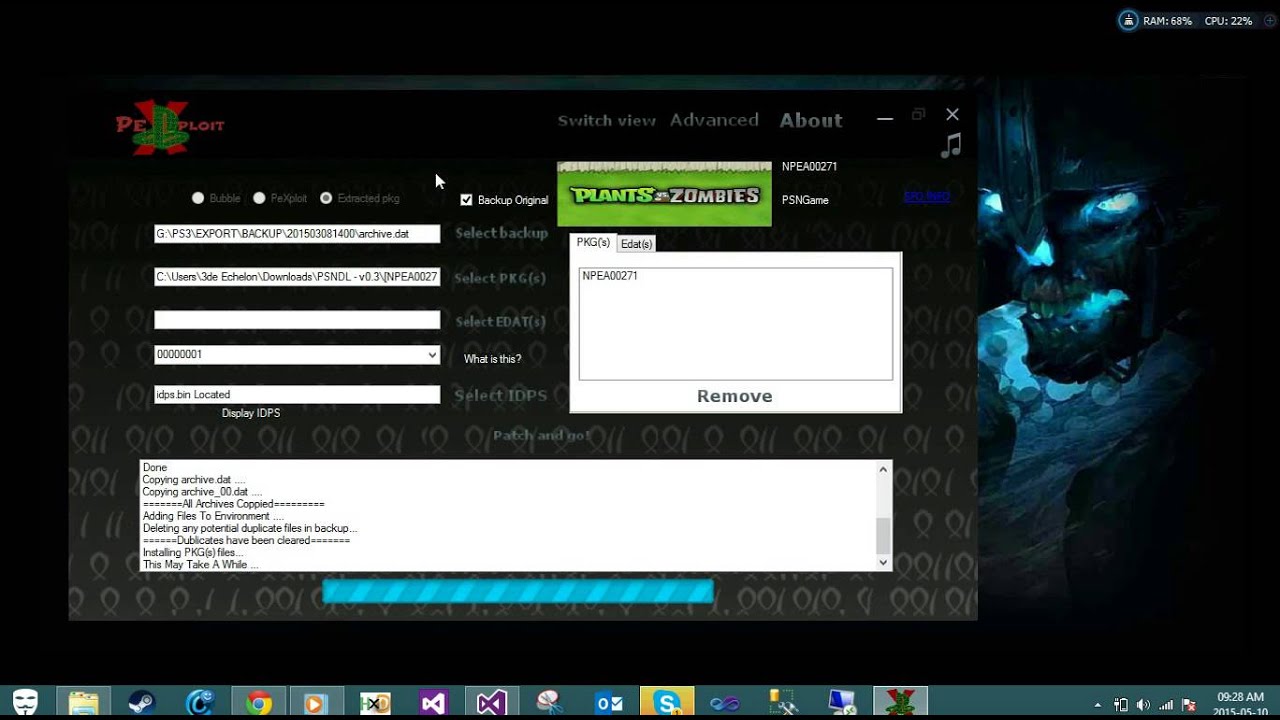Image resolution: width=1280 pixels, height=720 pixels.
Task: Switch to the Edat(s) tab
Action: [x=636, y=244]
